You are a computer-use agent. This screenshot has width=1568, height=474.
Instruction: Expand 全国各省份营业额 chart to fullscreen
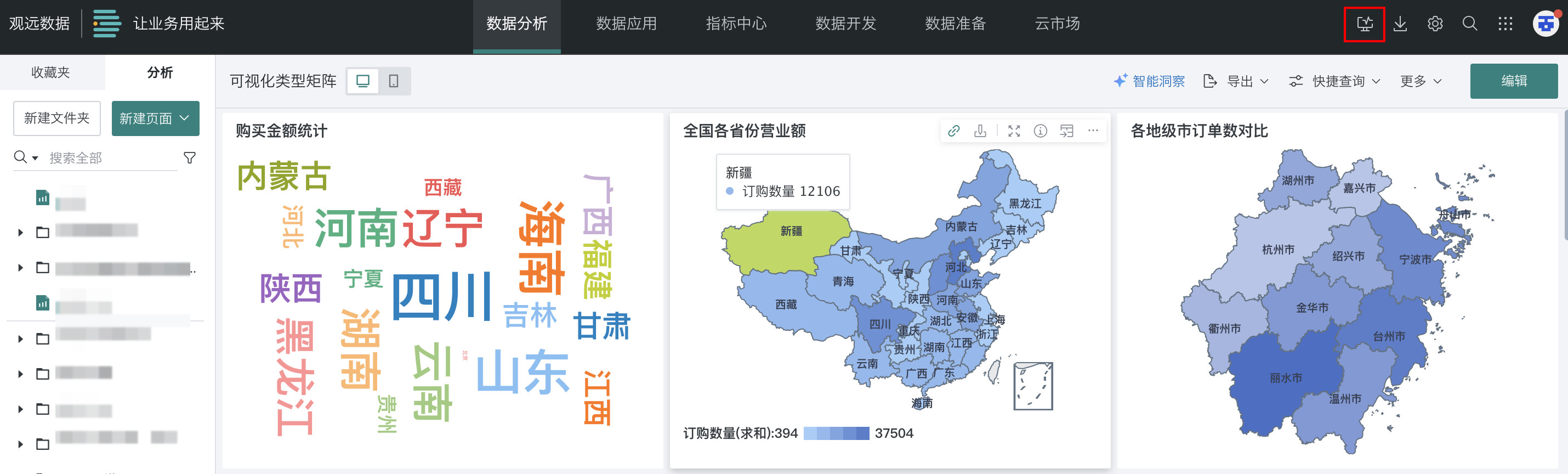[1014, 131]
